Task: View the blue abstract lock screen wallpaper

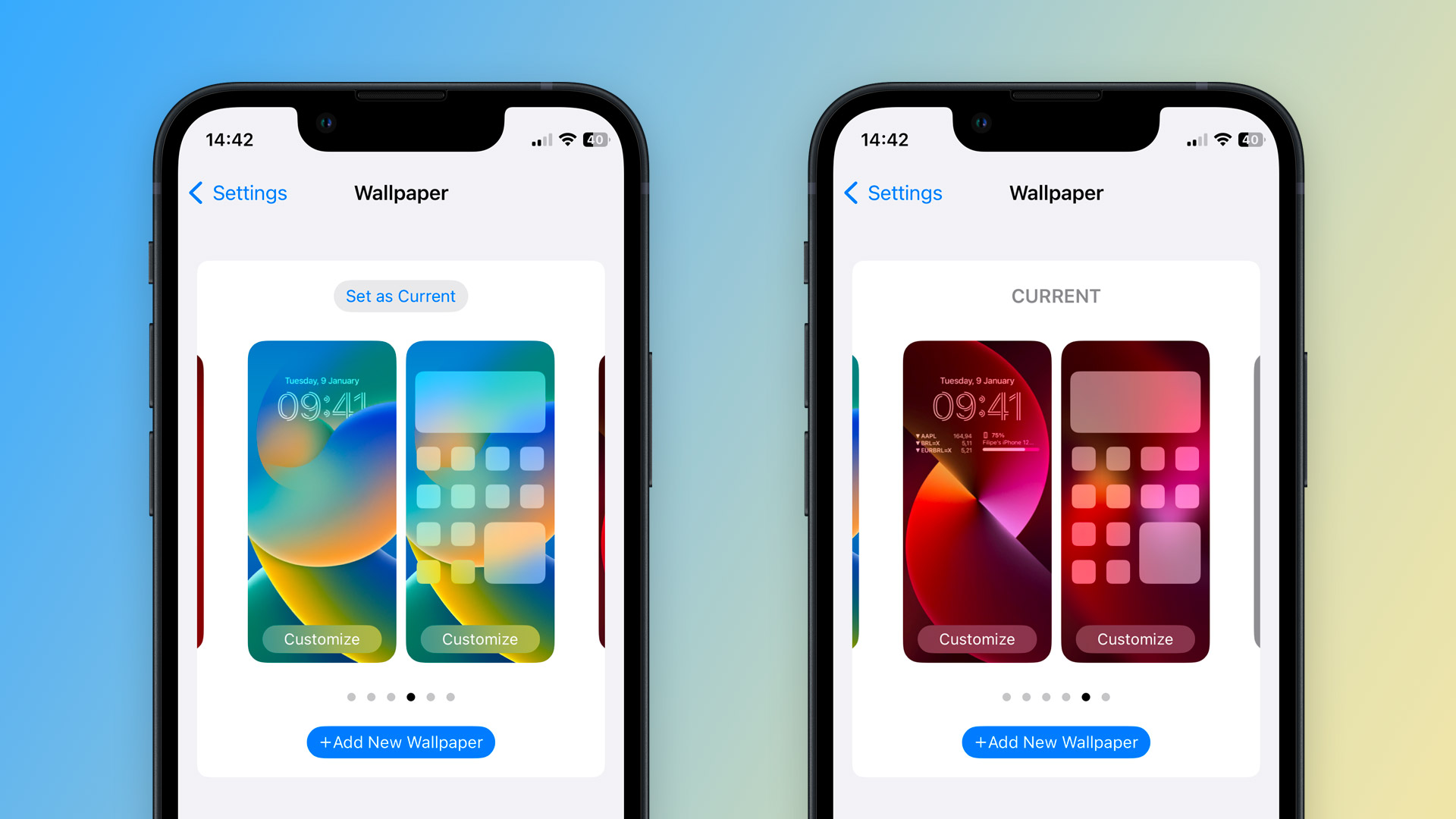Action: (322, 500)
